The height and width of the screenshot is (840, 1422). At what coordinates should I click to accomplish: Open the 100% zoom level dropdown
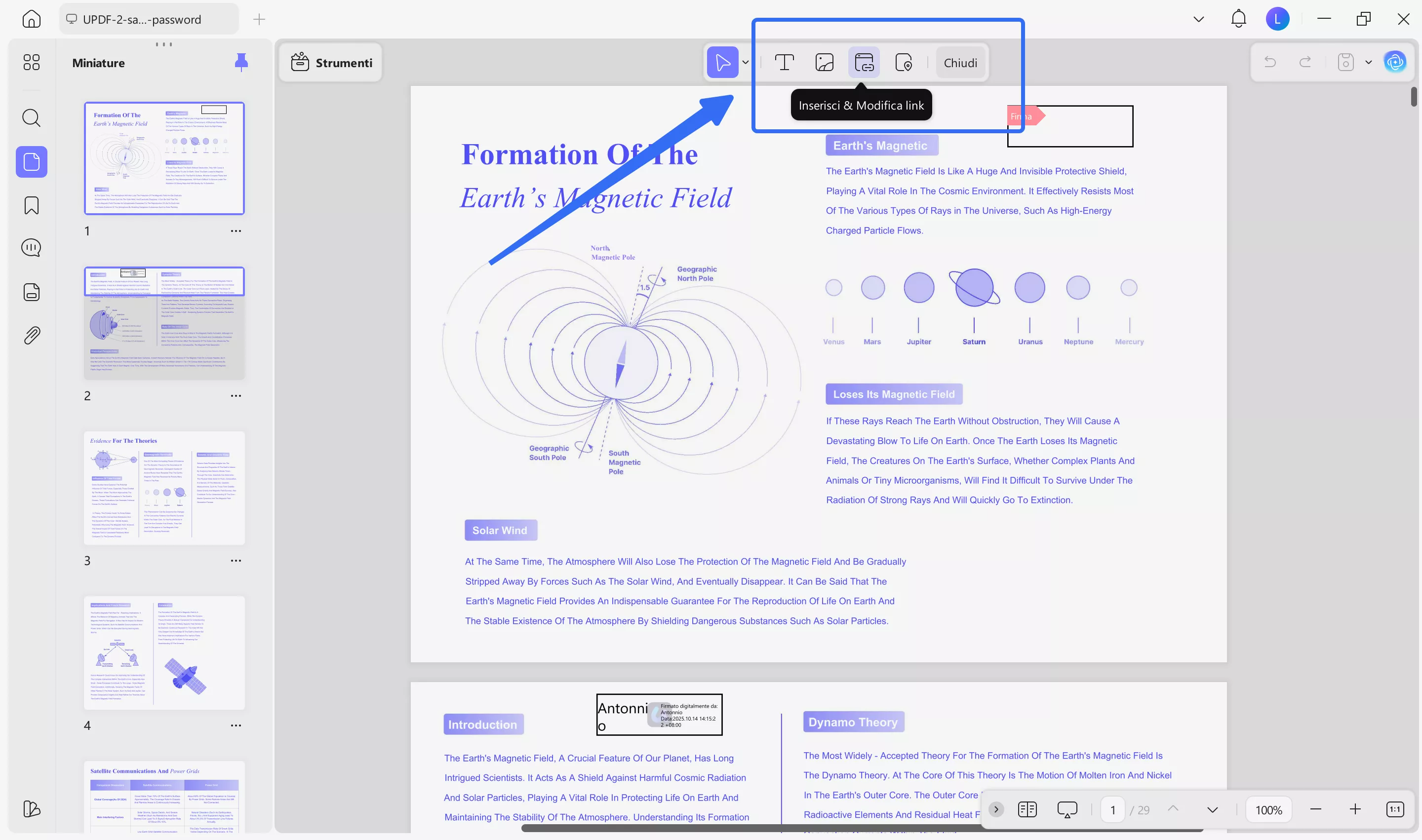coord(1268,809)
